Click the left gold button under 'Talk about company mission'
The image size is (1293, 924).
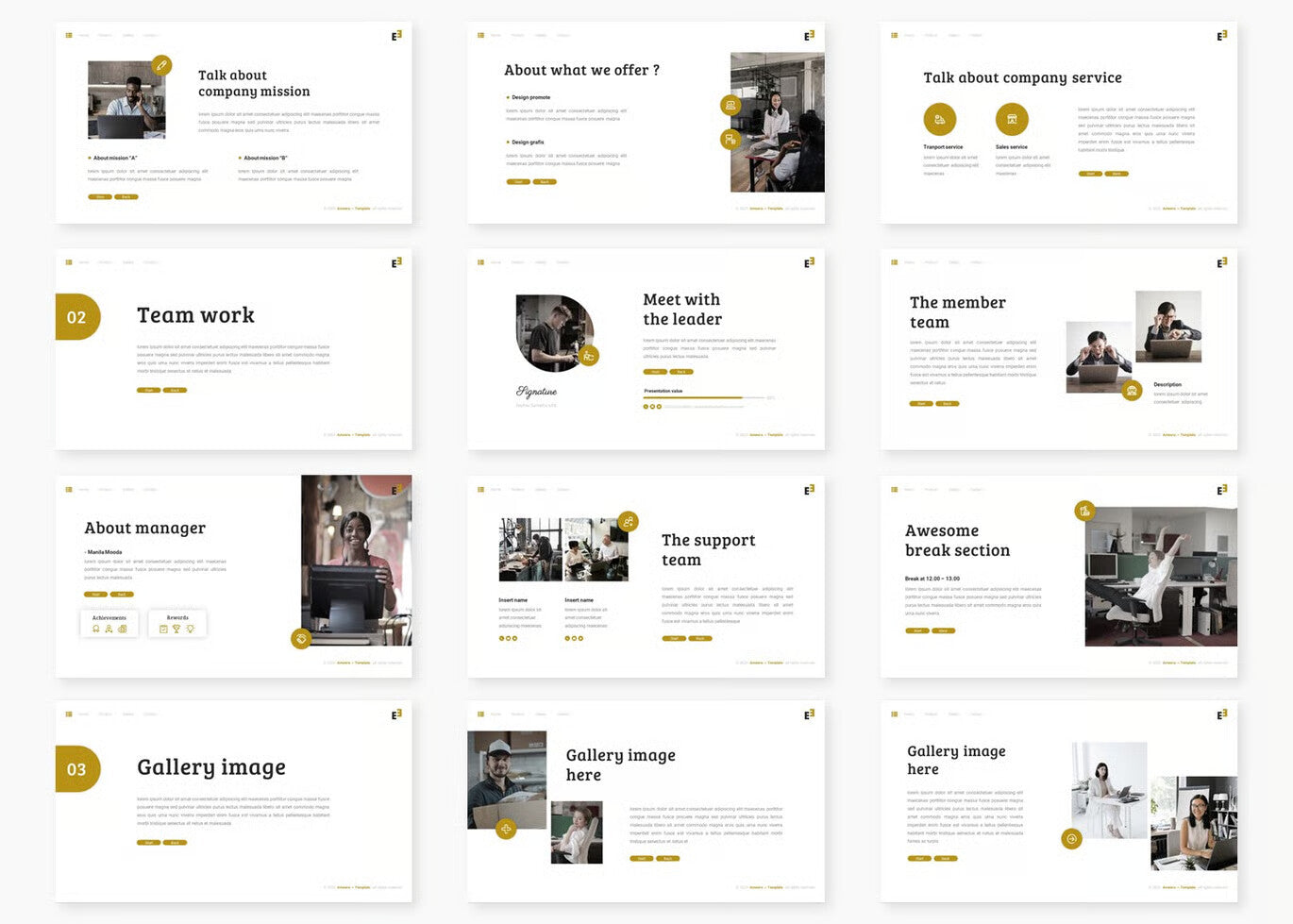99,196
